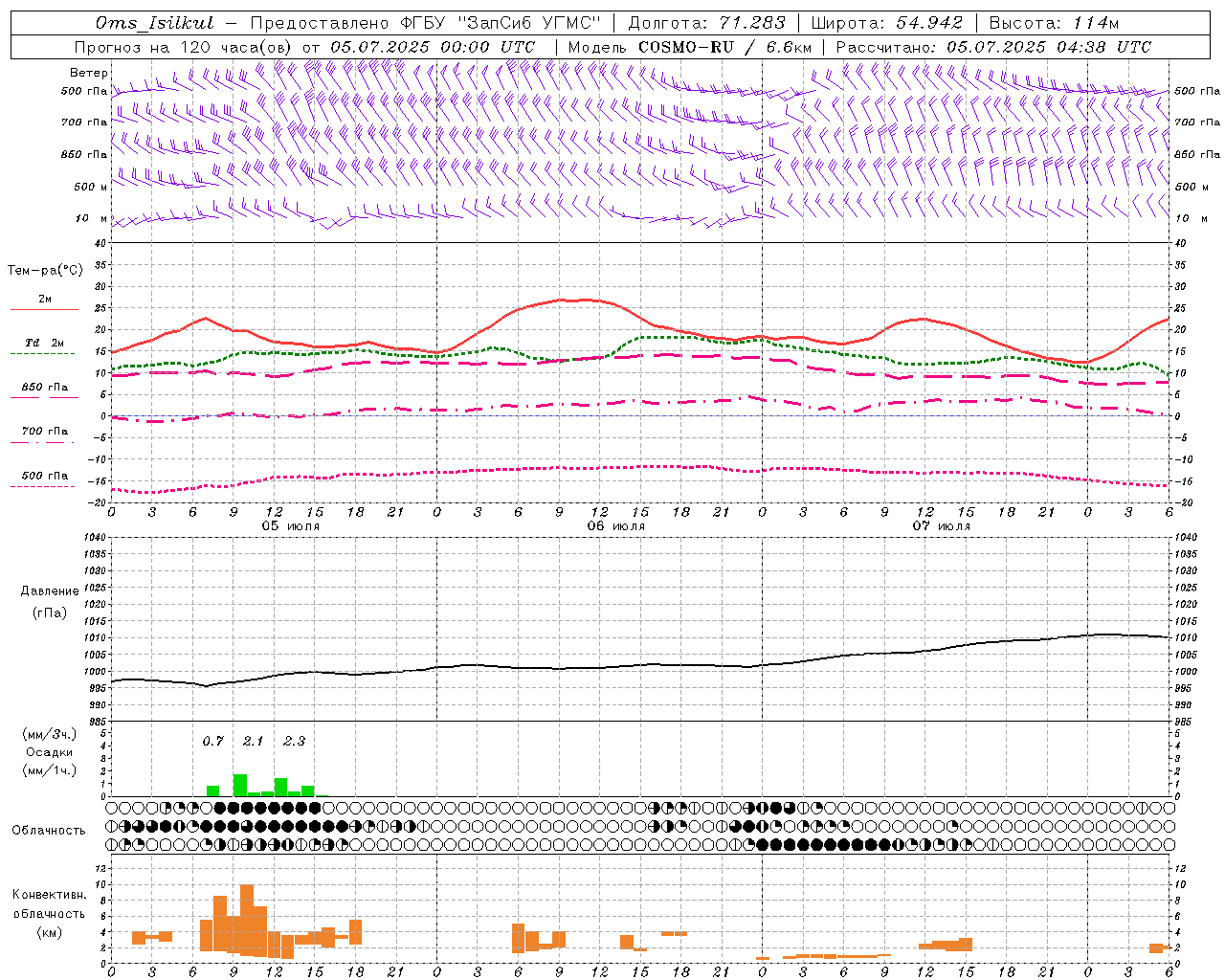Select the Широта: 54.942 value
1225x980 pixels.
pyautogui.click(x=887, y=23)
